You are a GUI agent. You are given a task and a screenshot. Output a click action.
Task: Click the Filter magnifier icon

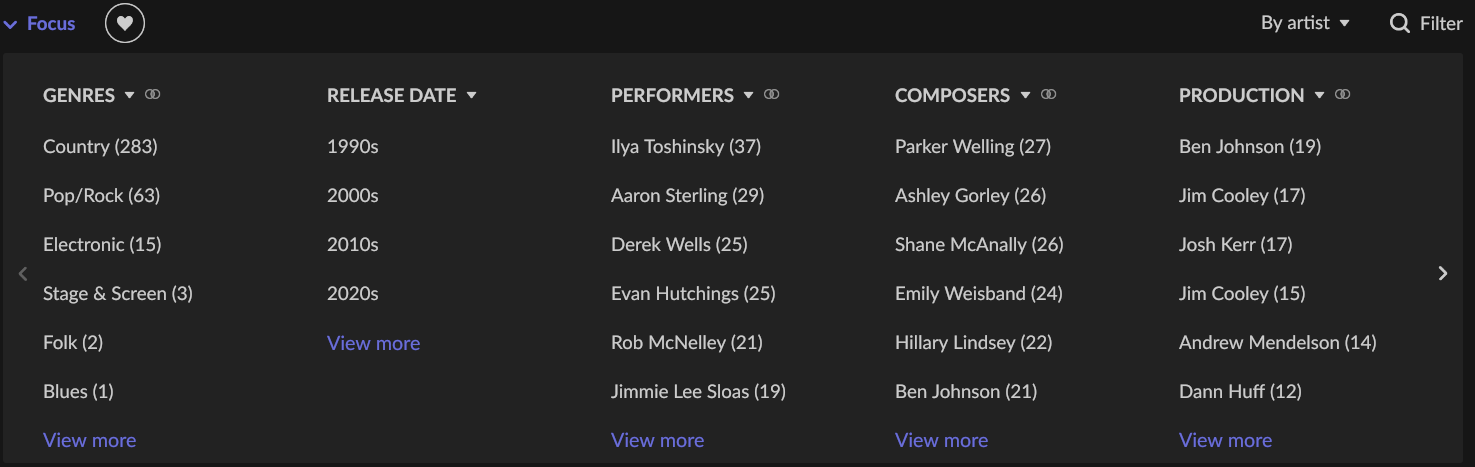tap(1400, 23)
